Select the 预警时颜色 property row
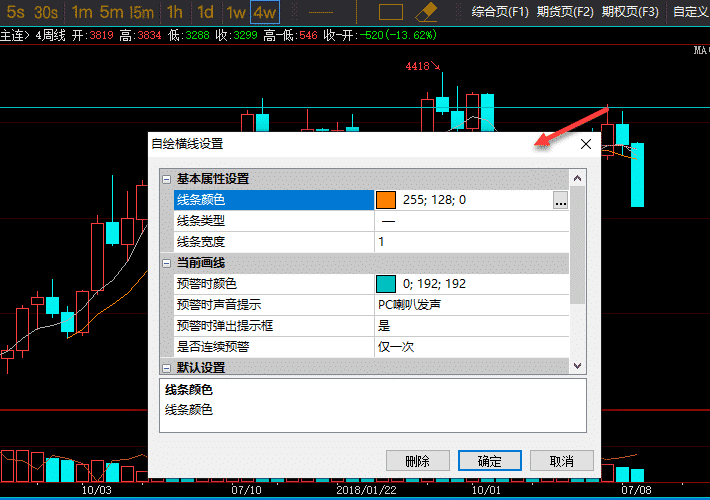Screen dimensions: 710x500 (x=371, y=284)
